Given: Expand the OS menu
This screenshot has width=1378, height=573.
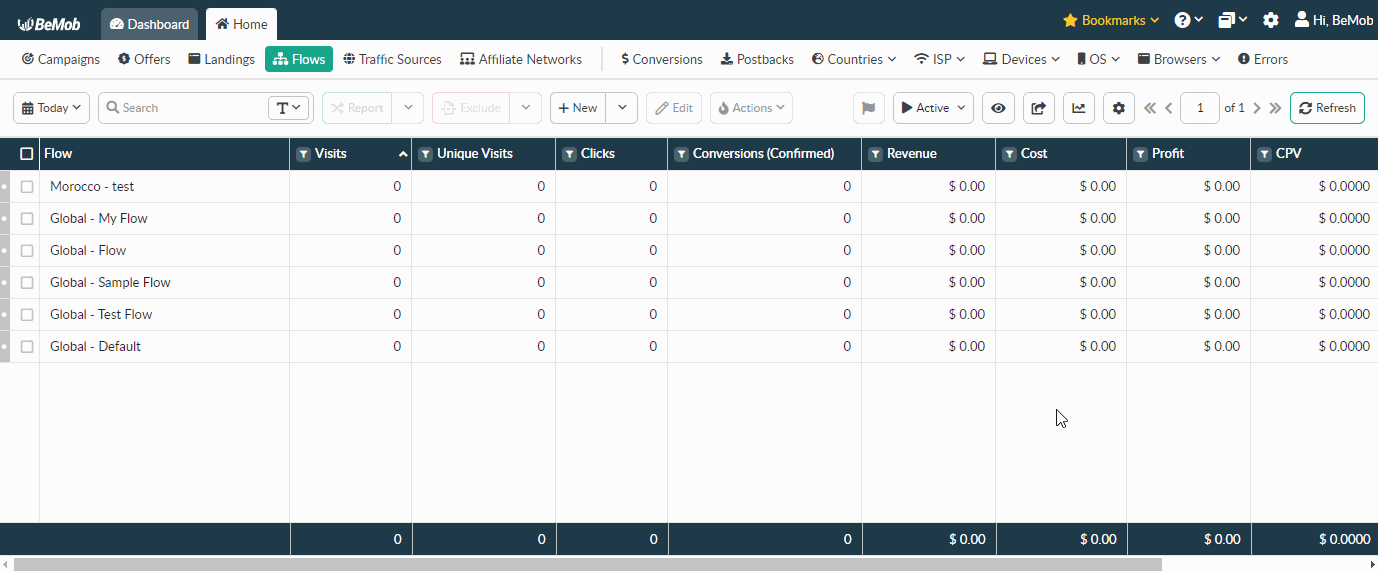Looking at the screenshot, I should 1098,59.
